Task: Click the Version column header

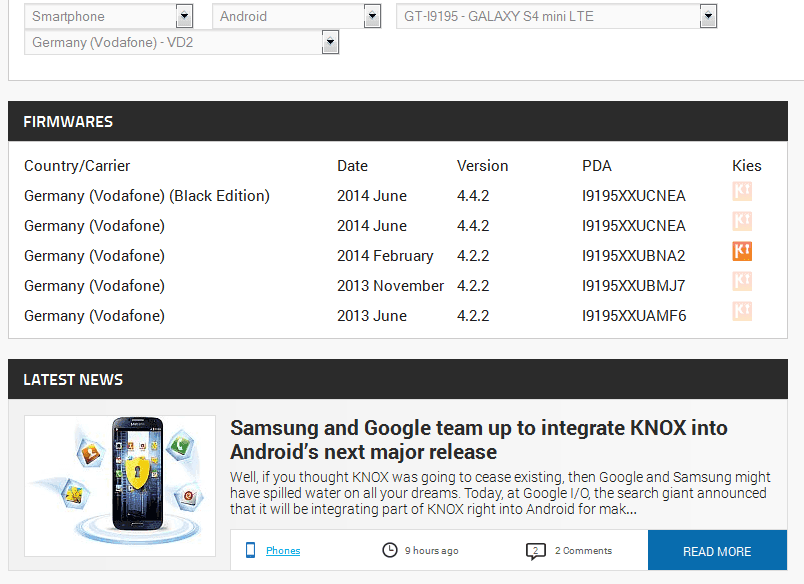Action: (x=483, y=166)
